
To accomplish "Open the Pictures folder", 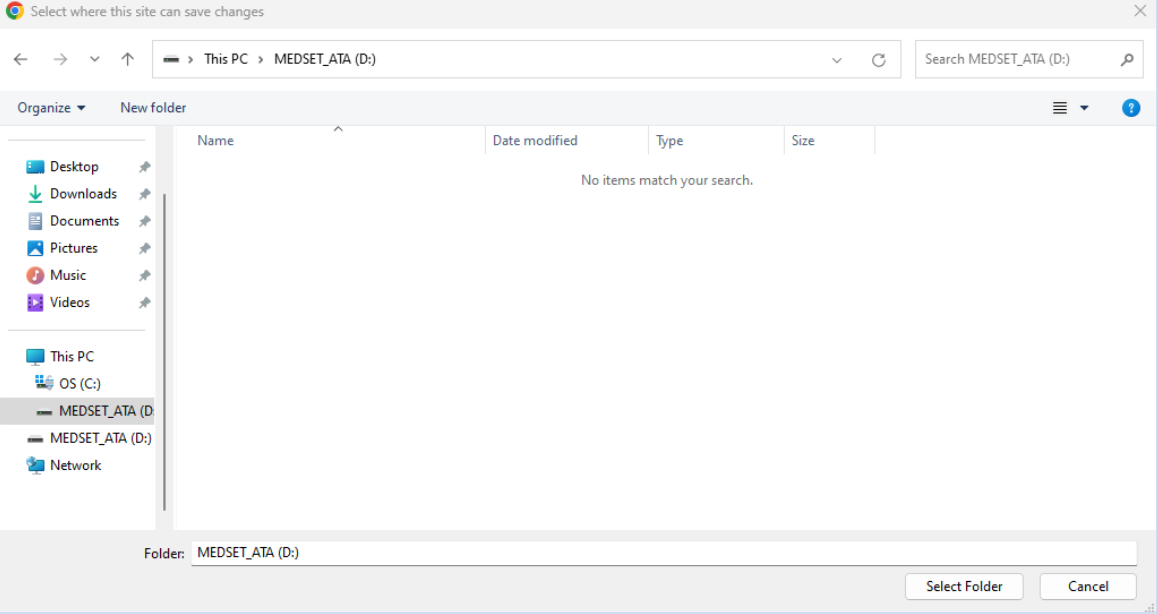I will point(75,247).
